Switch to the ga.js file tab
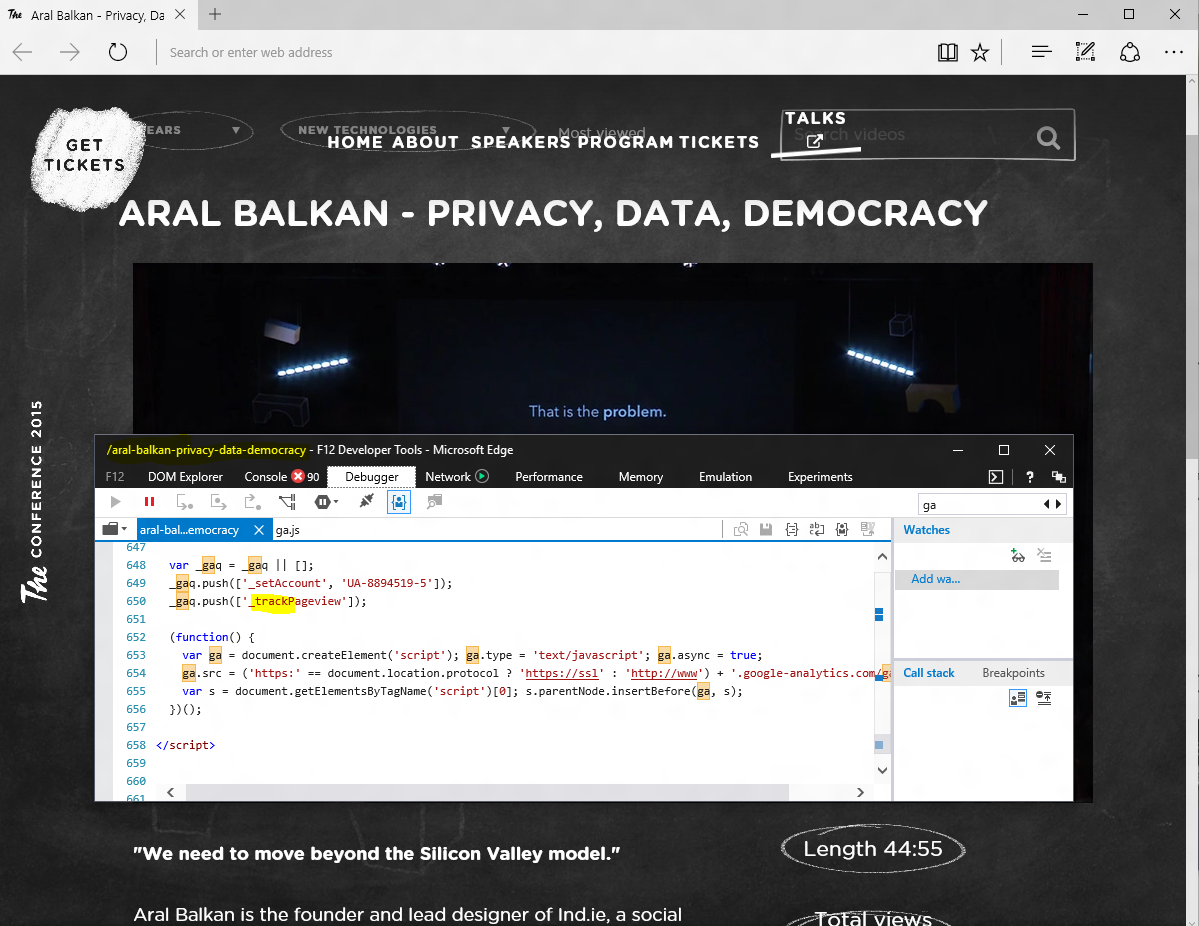The image size is (1199, 926). pos(288,530)
